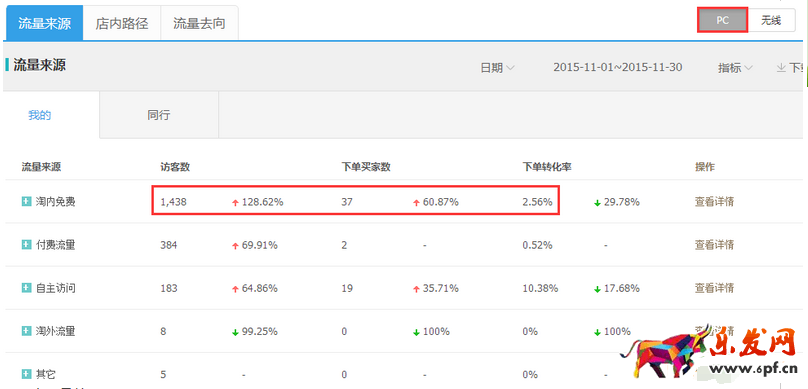Select the 流量来源 tab

tap(44, 23)
